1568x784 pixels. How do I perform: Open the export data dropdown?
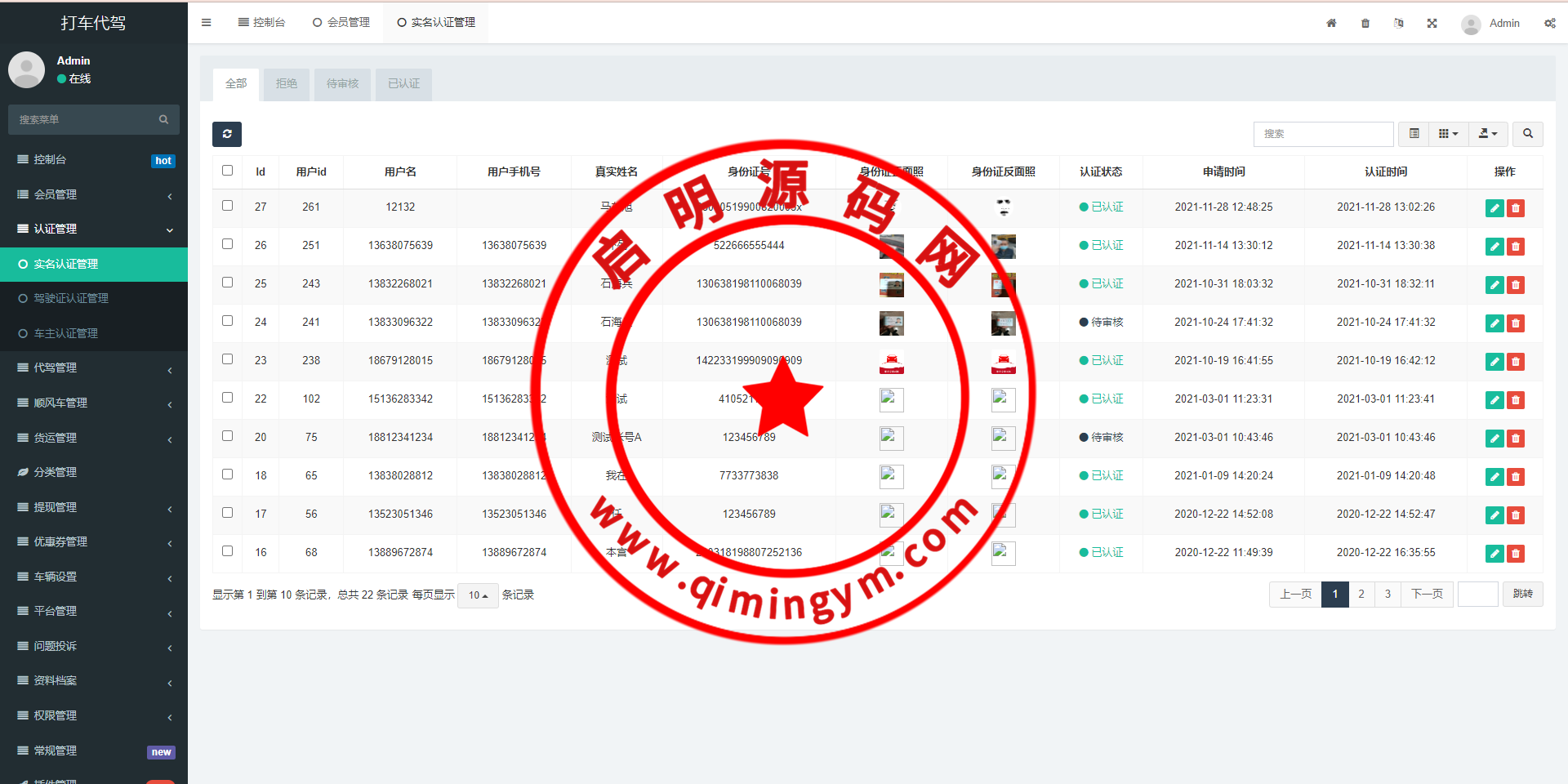[x=1487, y=134]
